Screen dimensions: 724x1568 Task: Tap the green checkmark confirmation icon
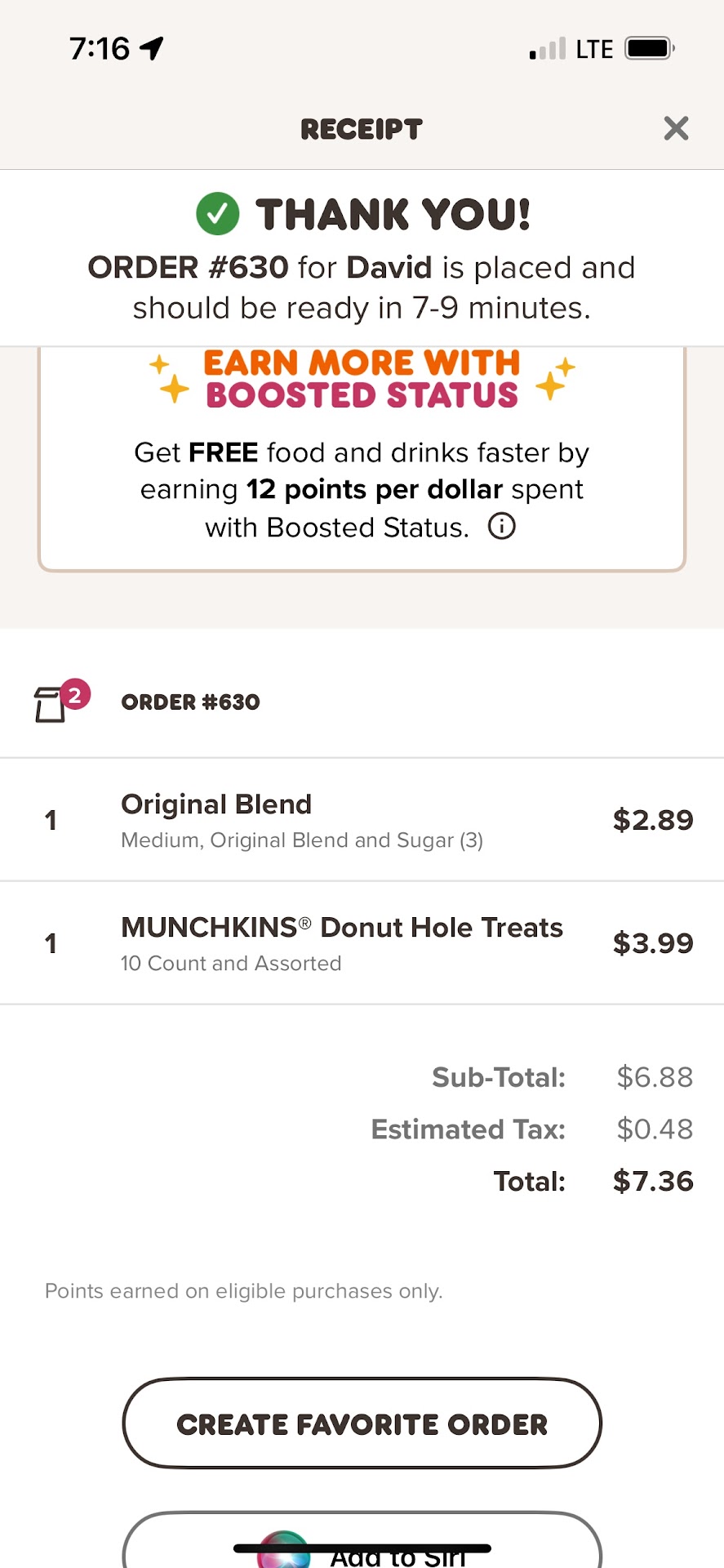point(217,214)
